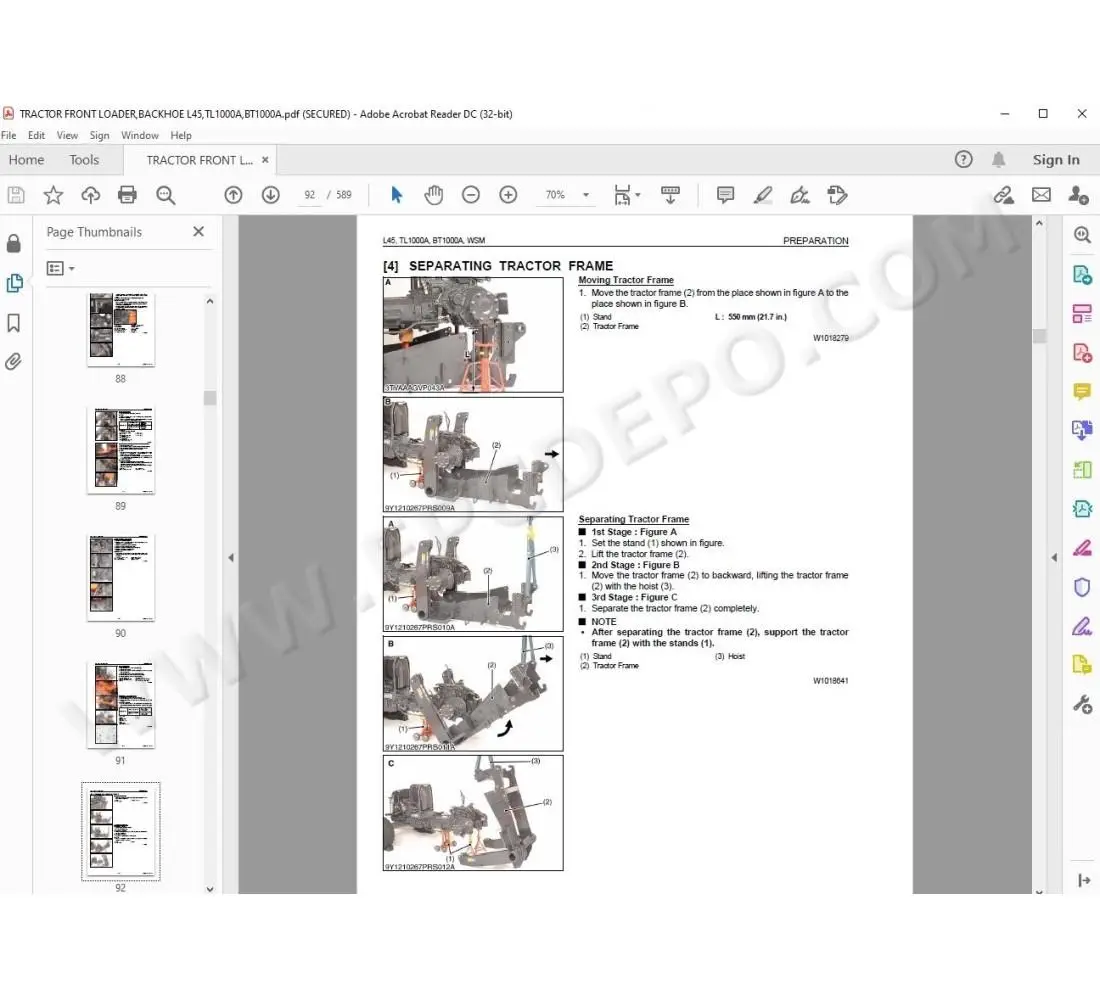The image size is (1100, 1000).
Task: Select page 92 thumbnail
Action: [121, 832]
